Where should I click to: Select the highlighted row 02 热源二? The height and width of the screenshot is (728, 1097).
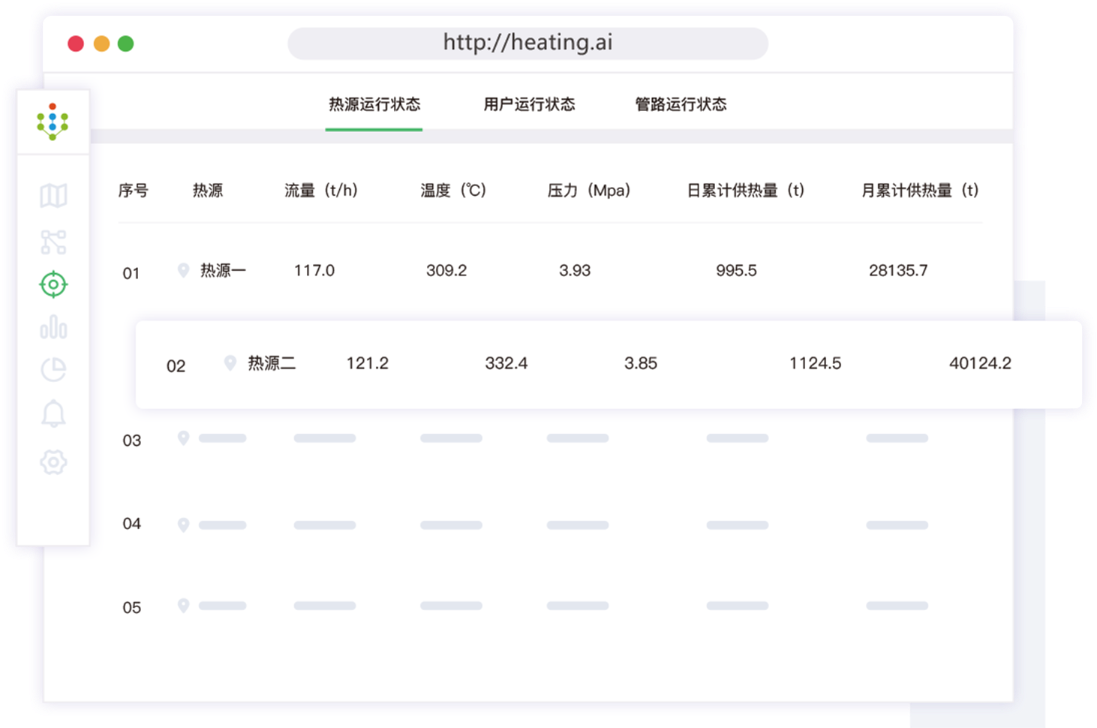click(608, 364)
